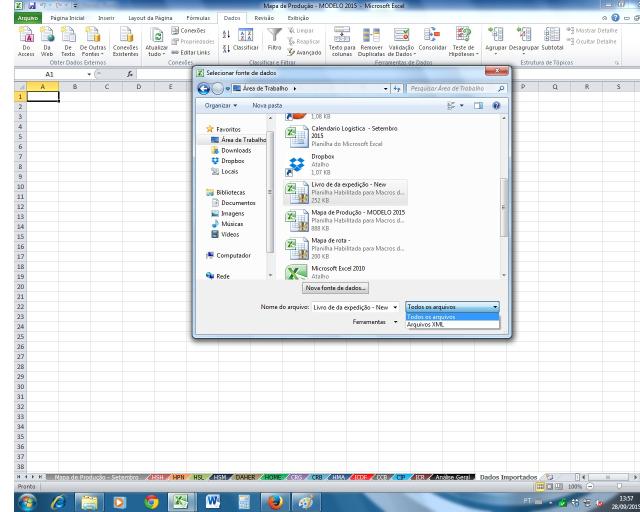Click the dialog help question mark icon

click(x=496, y=106)
